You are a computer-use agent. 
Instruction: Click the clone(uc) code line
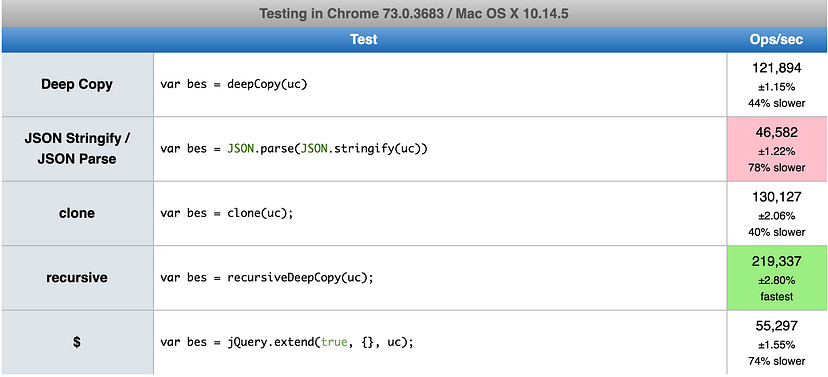(x=227, y=213)
